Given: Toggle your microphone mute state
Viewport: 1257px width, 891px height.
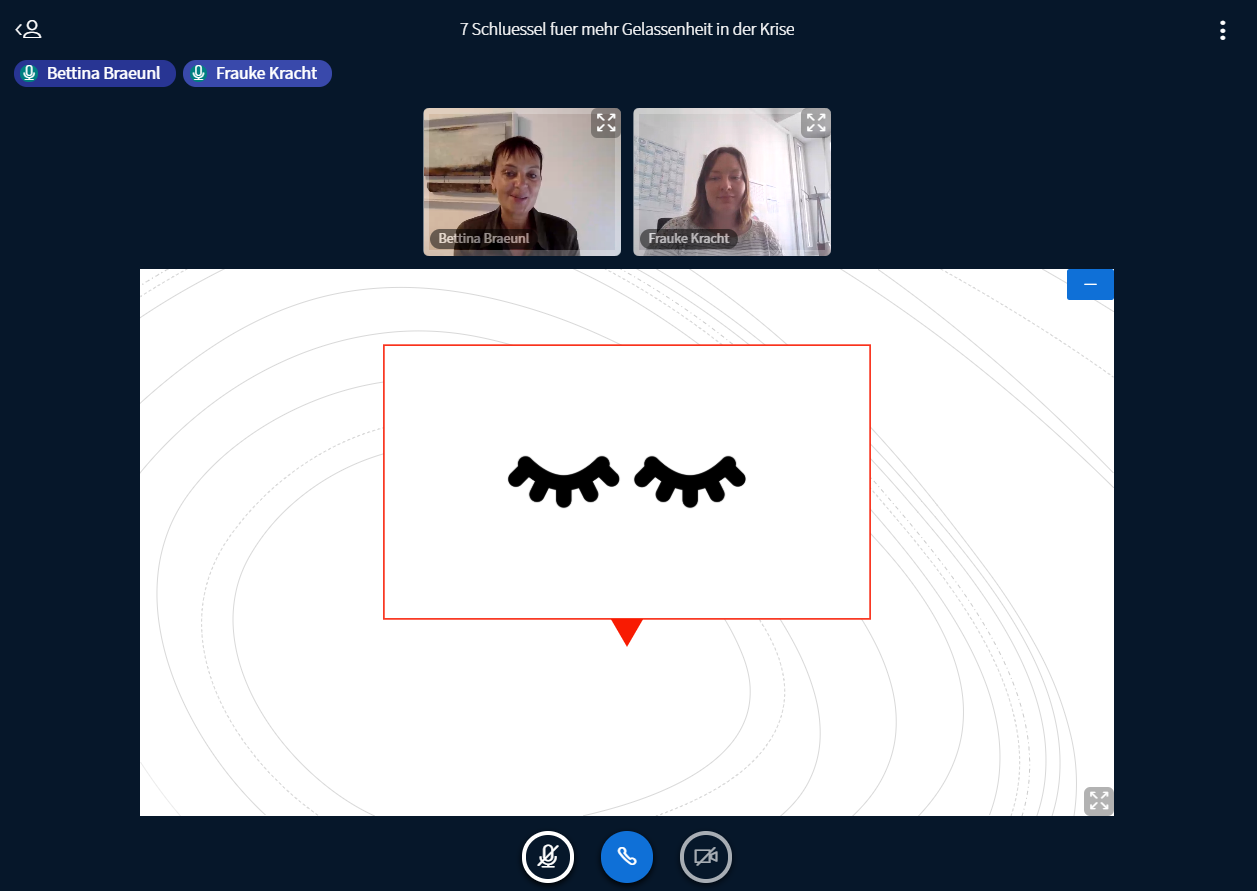Looking at the screenshot, I should (548, 857).
